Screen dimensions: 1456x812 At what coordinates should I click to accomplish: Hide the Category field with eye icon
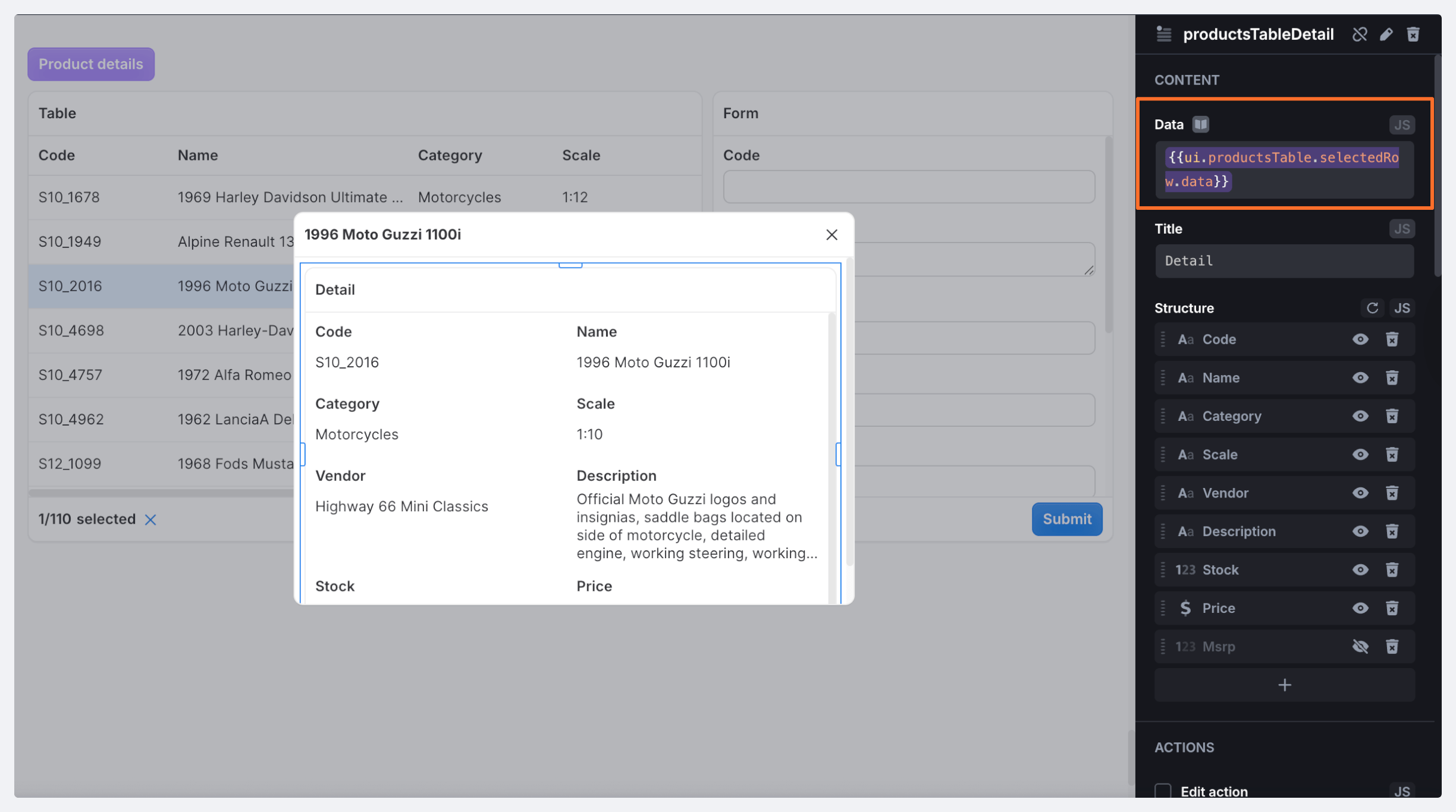coord(1360,416)
